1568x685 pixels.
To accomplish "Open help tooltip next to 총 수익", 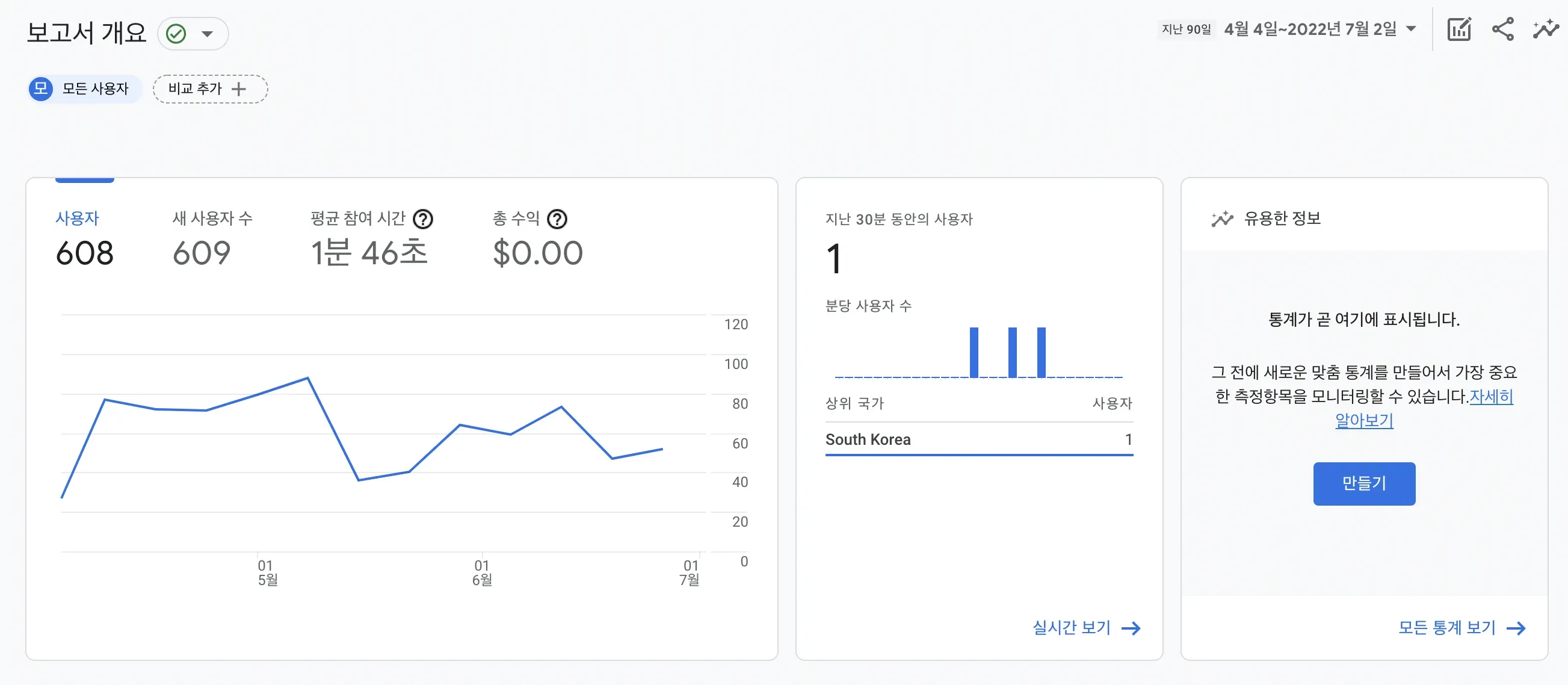I will (x=558, y=219).
